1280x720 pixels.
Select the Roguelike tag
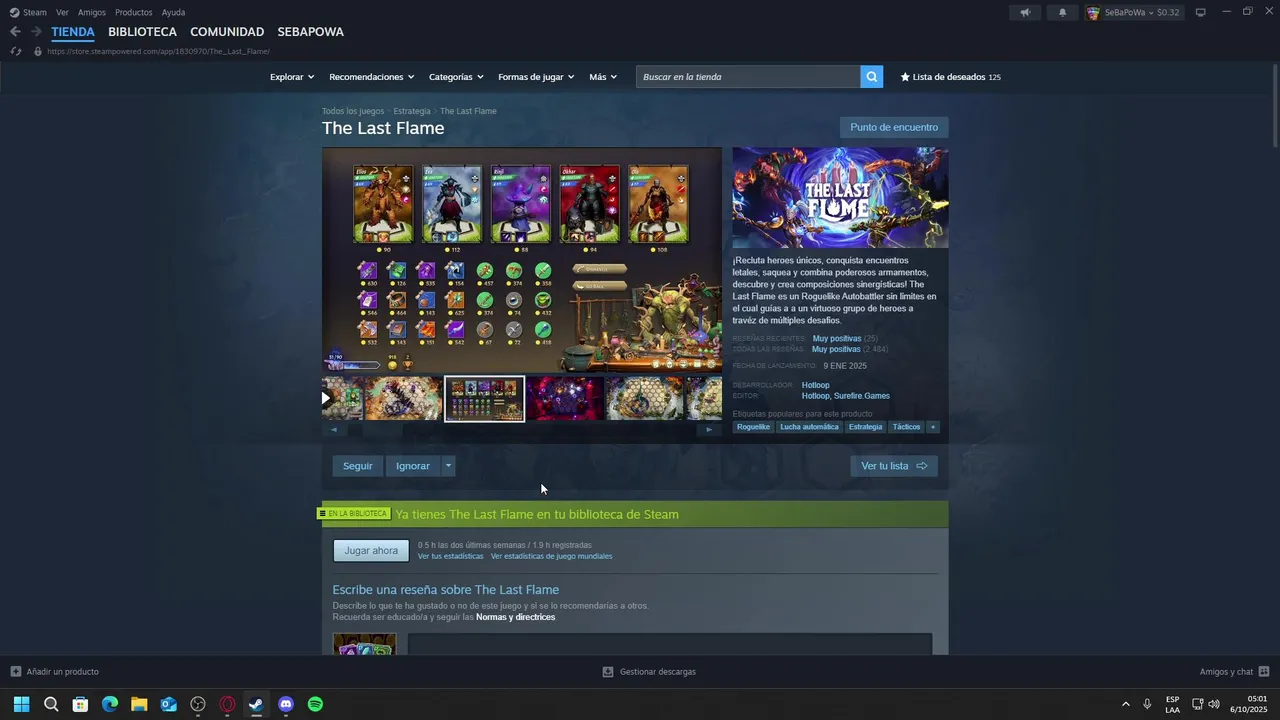tap(753, 427)
